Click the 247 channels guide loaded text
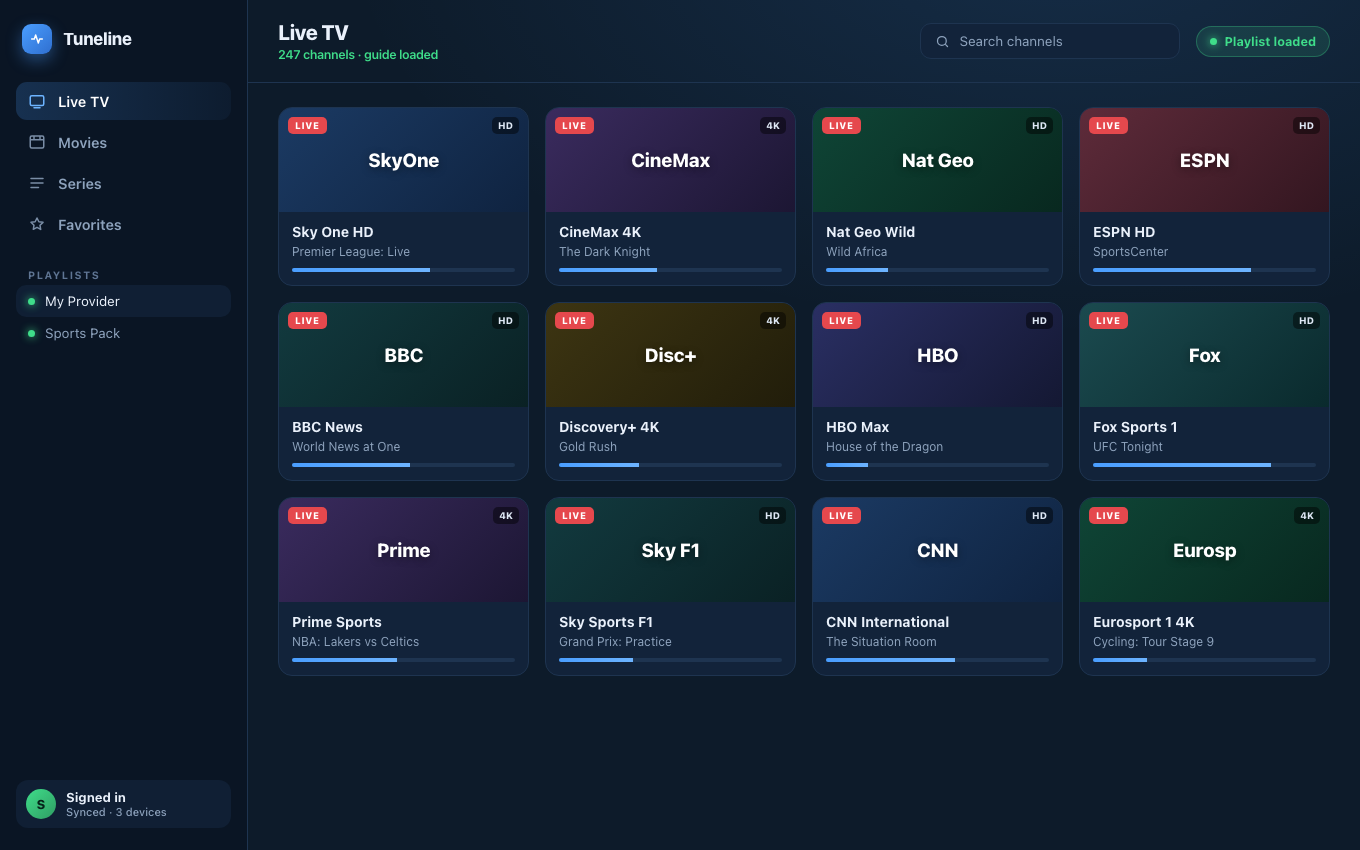 (x=358, y=55)
